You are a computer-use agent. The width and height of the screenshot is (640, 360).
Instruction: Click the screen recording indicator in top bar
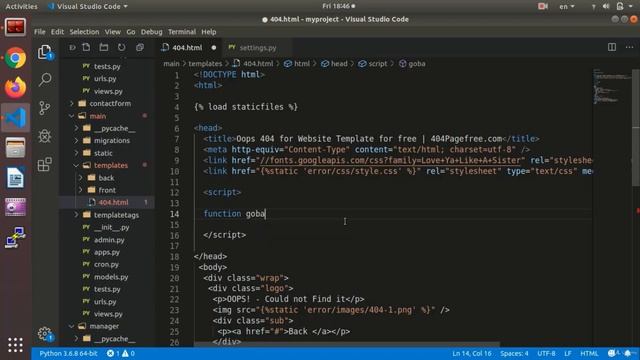[542, 7]
